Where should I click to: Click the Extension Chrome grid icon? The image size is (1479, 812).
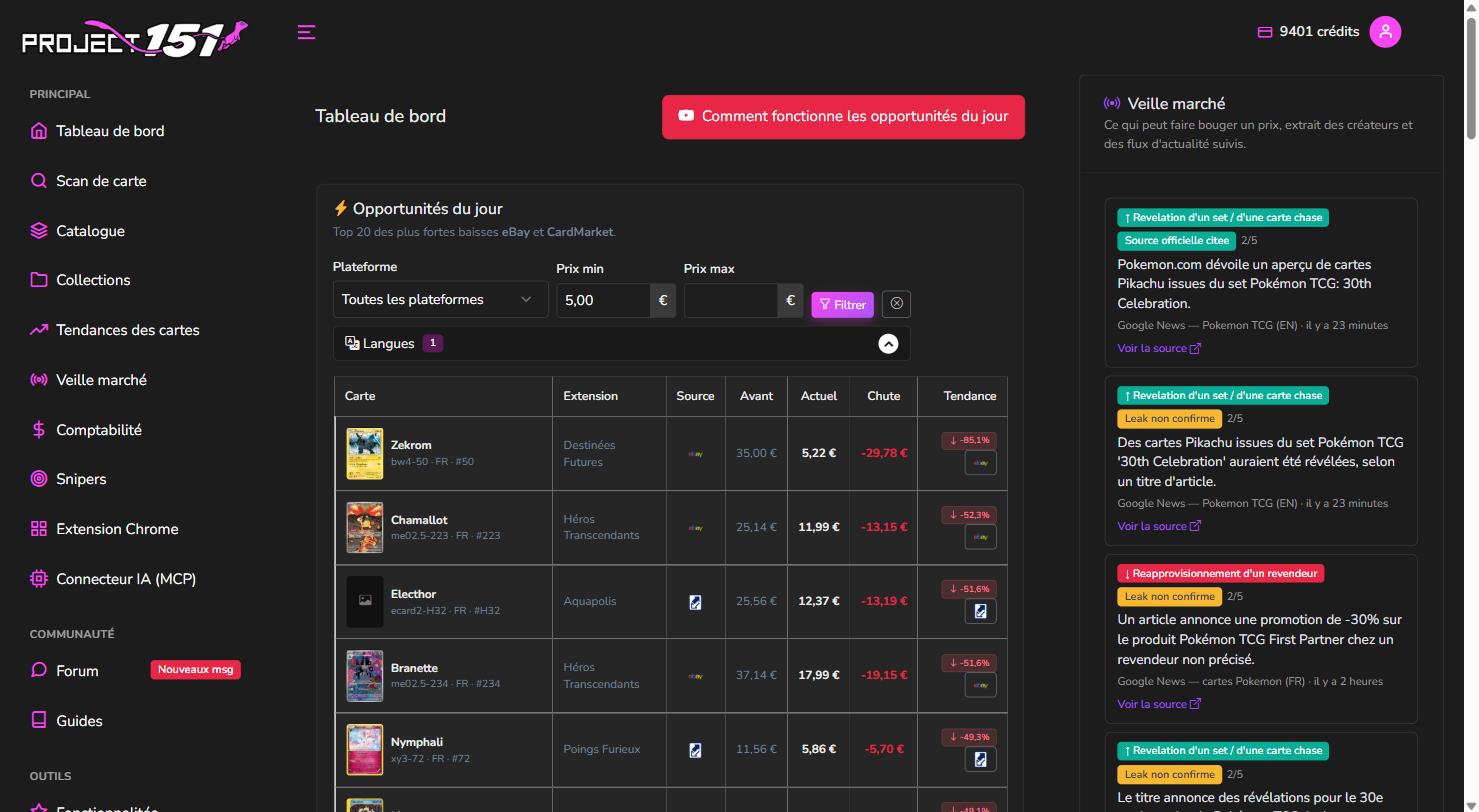click(x=39, y=529)
